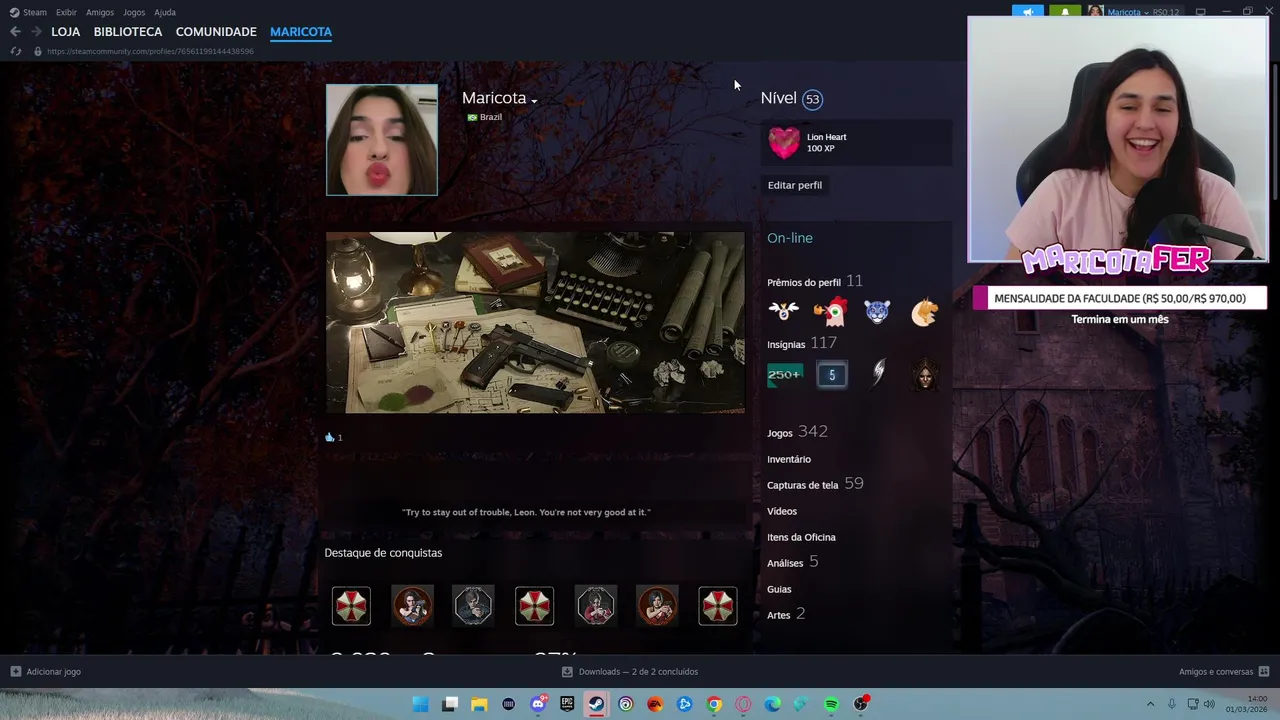Click the second achievement icon with a character portrait
The width and height of the screenshot is (1280, 720).
(x=412, y=606)
